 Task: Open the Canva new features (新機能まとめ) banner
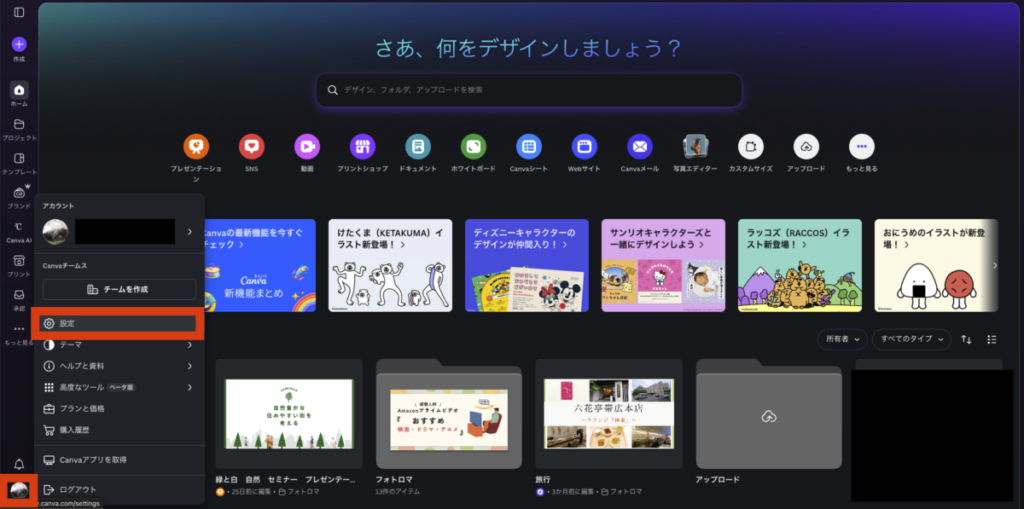tap(260, 265)
